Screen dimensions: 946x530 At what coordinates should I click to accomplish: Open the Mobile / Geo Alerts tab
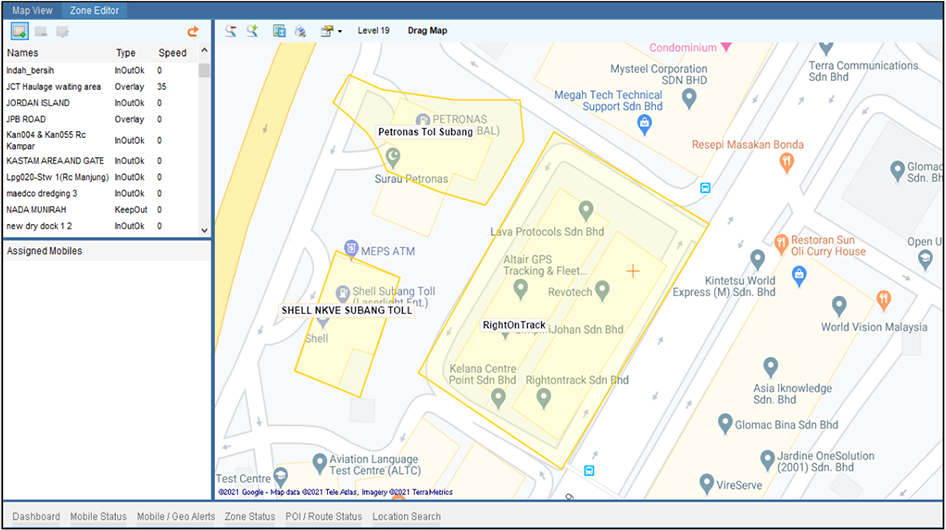[176, 517]
